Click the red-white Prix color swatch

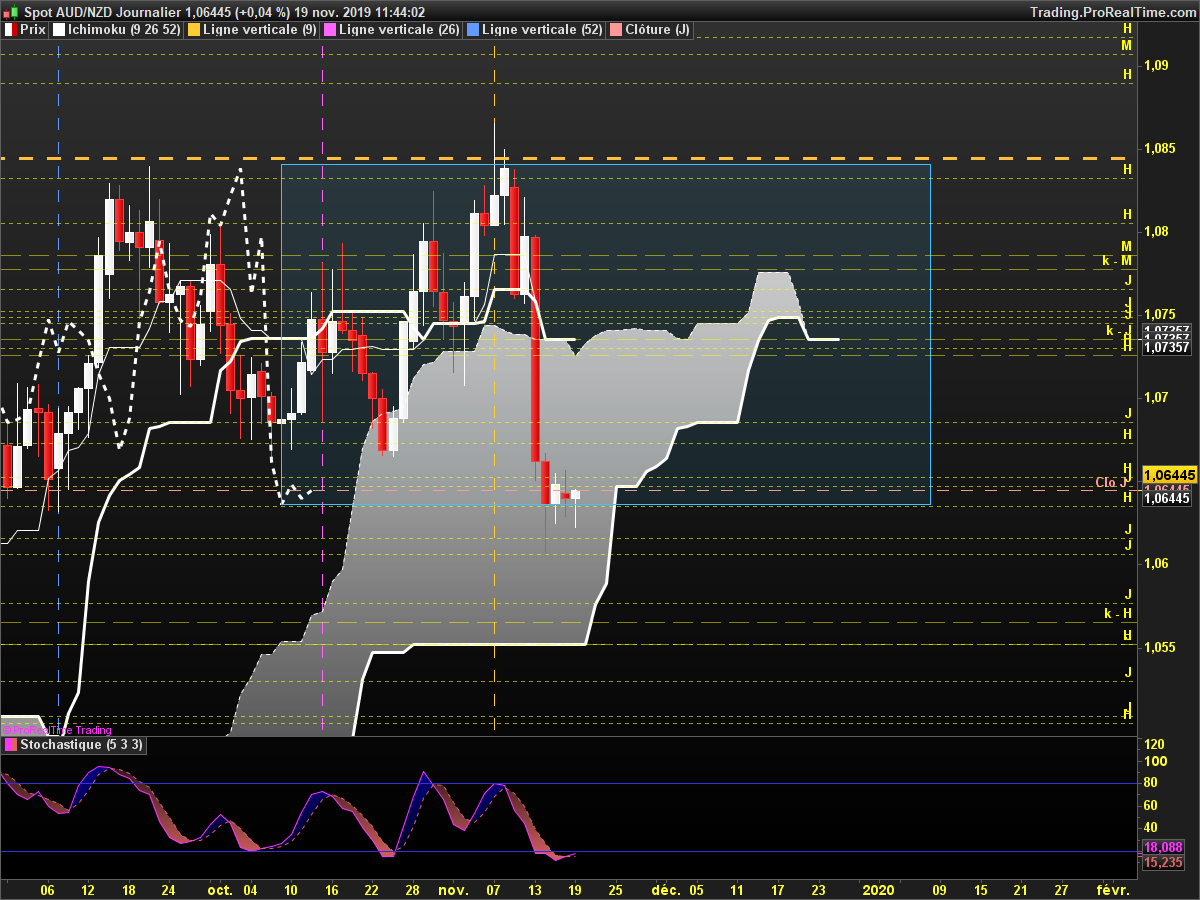click(10, 30)
